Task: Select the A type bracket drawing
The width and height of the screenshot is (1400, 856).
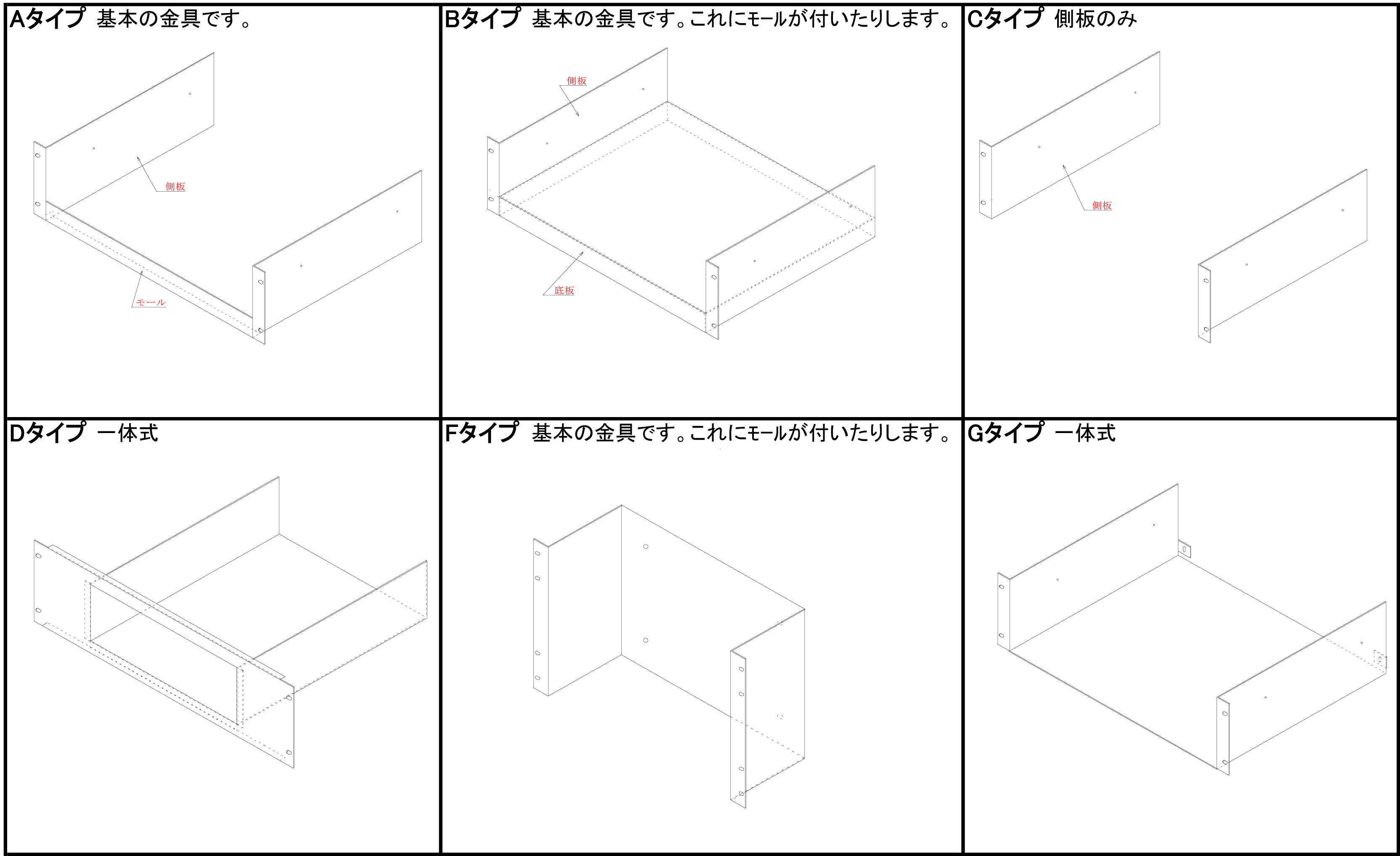Action: click(x=228, y=199)
